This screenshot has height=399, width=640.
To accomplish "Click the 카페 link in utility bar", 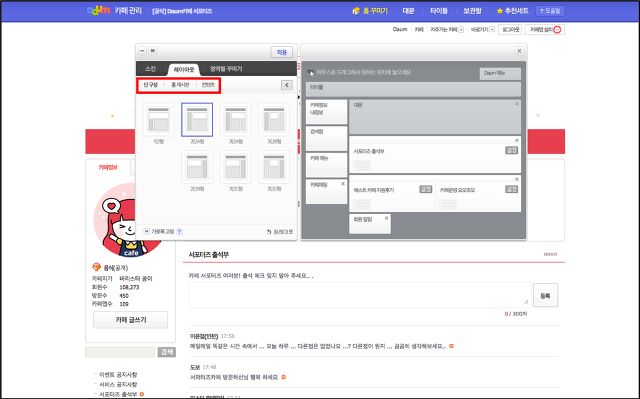I will click(x=419, y=29).
